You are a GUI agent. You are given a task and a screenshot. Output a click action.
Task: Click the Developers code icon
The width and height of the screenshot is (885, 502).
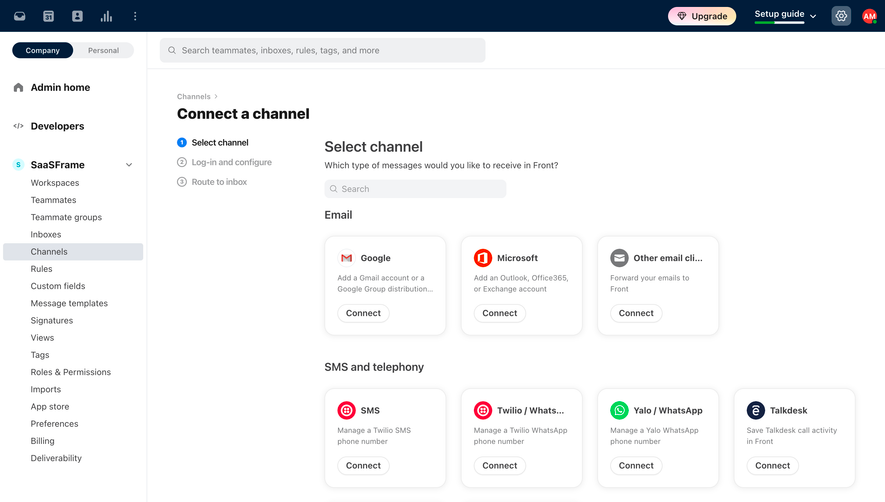point(19,126)
